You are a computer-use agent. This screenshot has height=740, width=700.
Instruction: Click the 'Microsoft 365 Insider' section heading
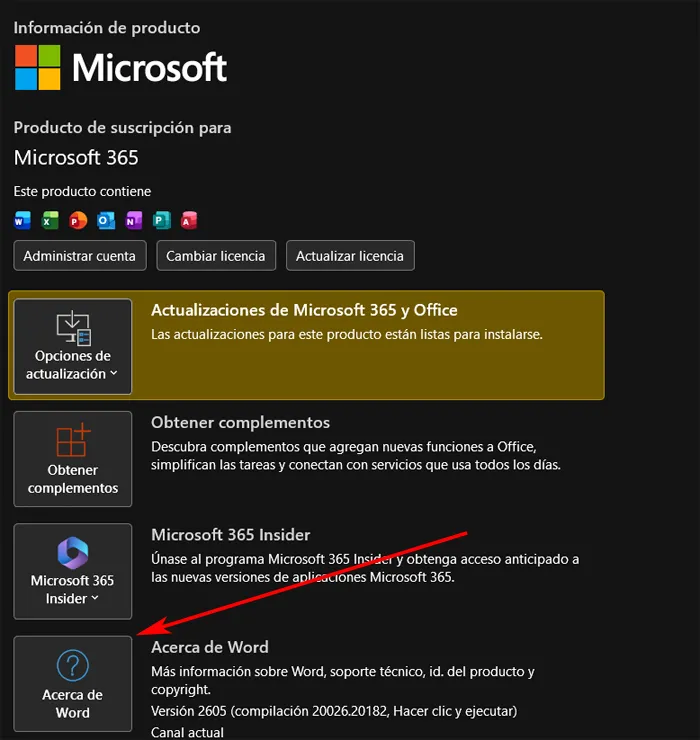pyautogui.click(x=230, y=535)
